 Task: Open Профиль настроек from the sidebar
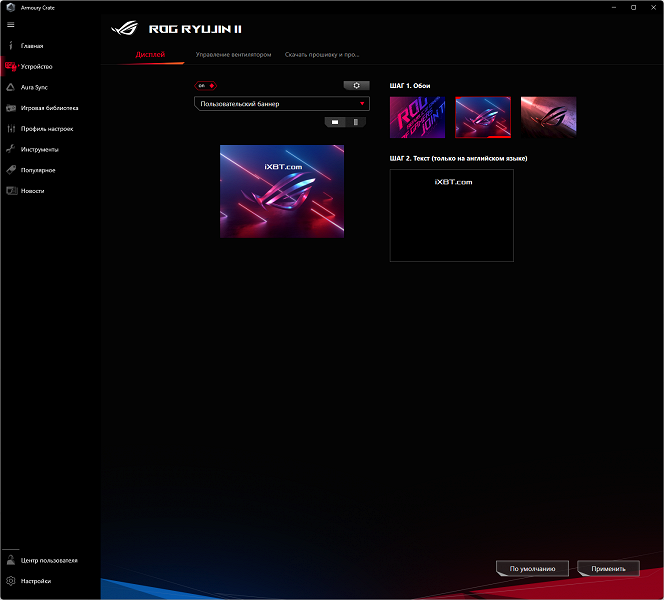click(x=47, y=129)
